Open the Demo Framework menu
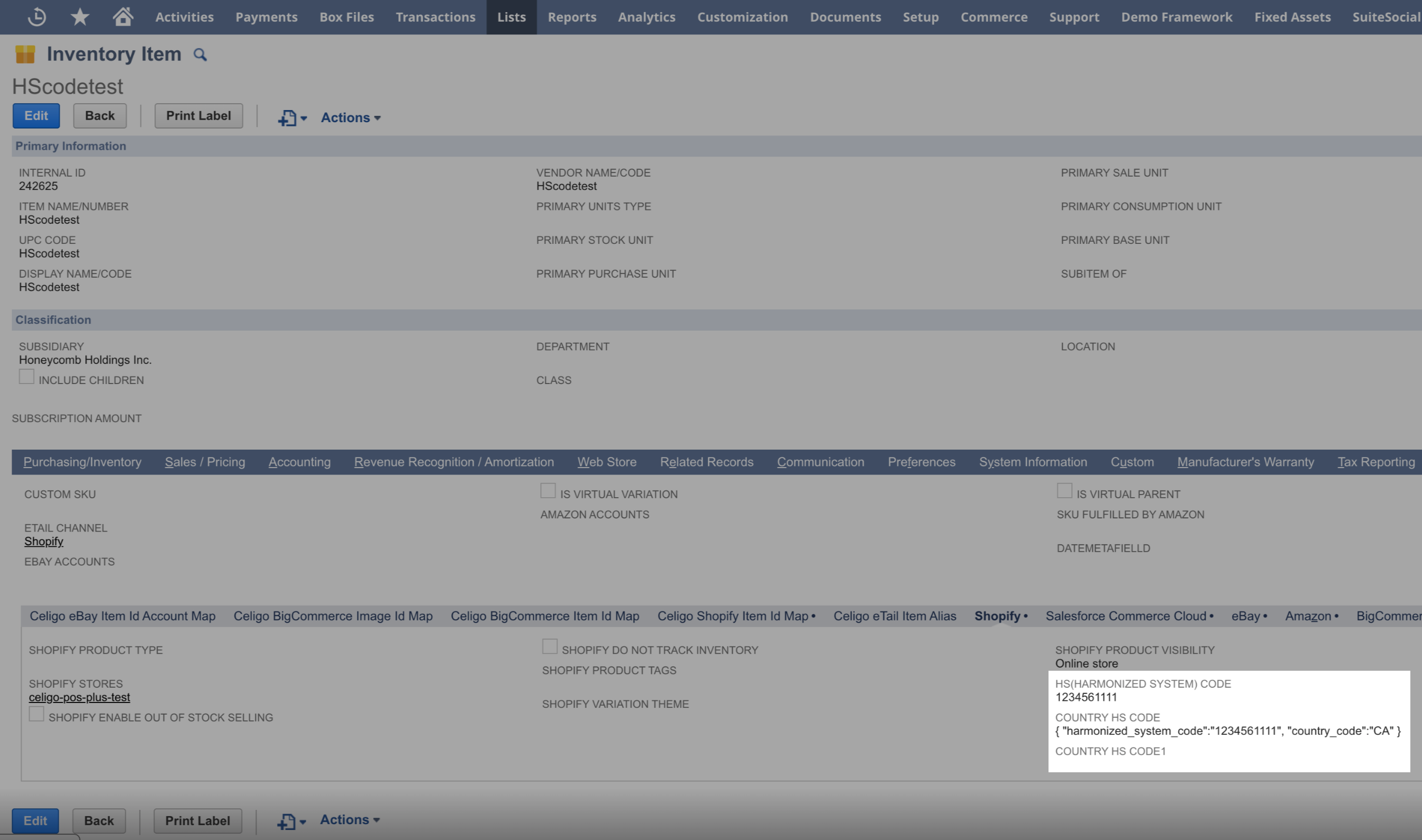This screenshot has width=1422, height=840. pos(1177,17)
